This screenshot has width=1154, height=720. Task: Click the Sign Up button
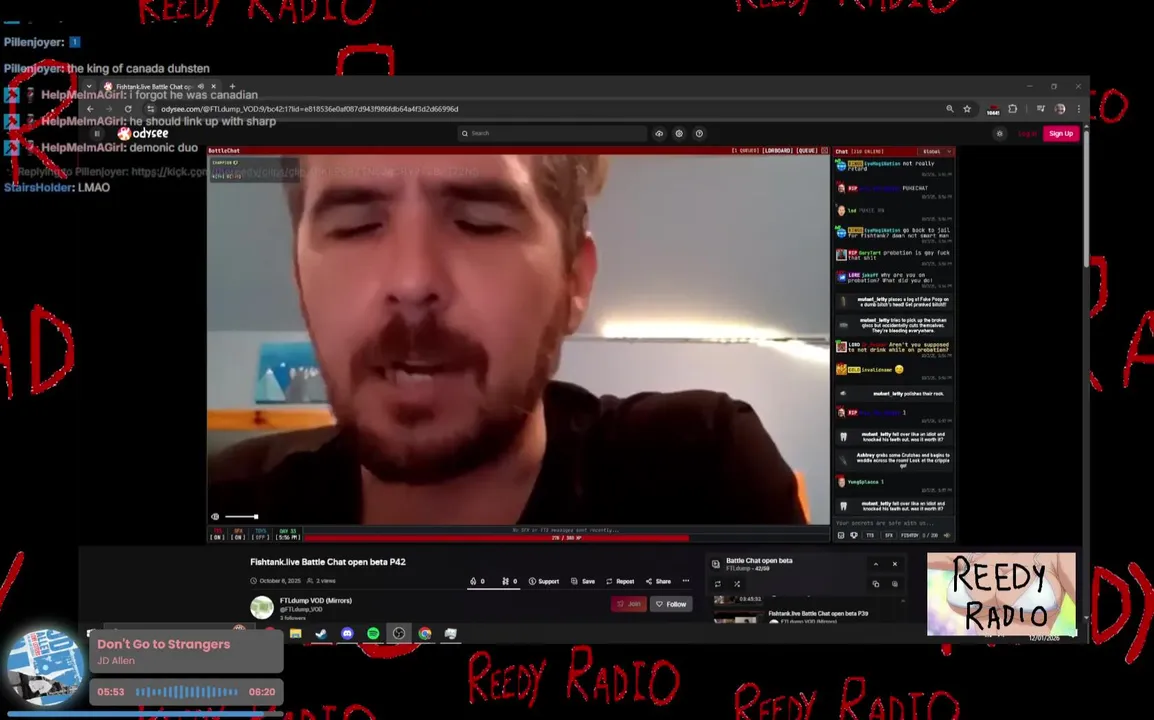[x=1061, y=133]
